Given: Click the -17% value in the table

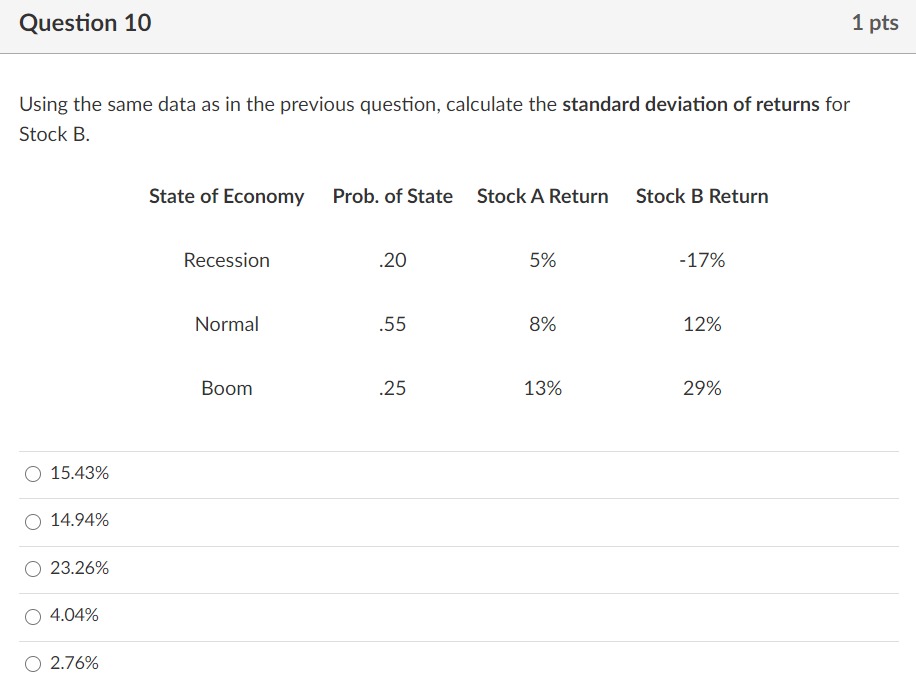Looking at the screenshot, I should [700, 260].
